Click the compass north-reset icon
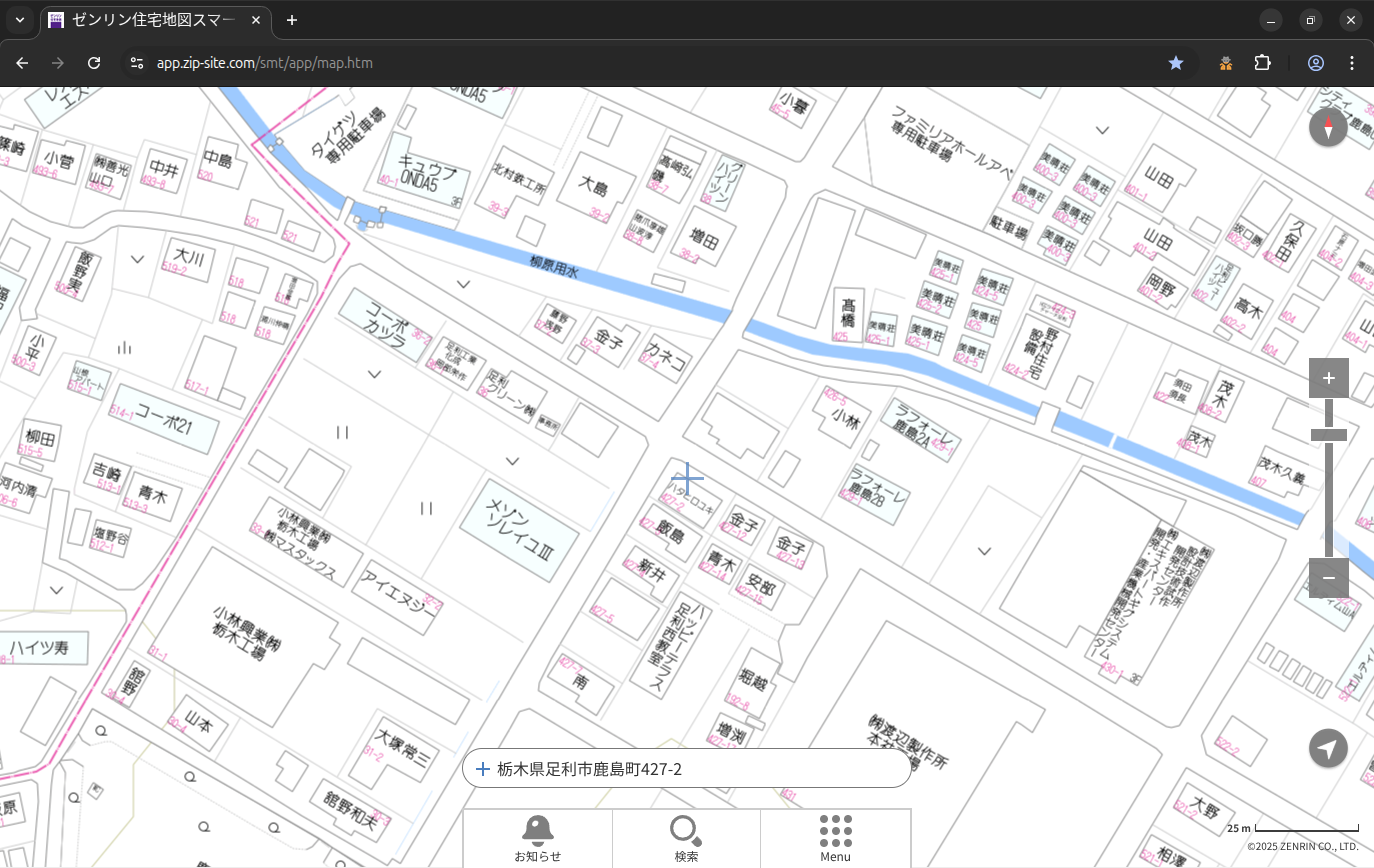 1328,127
